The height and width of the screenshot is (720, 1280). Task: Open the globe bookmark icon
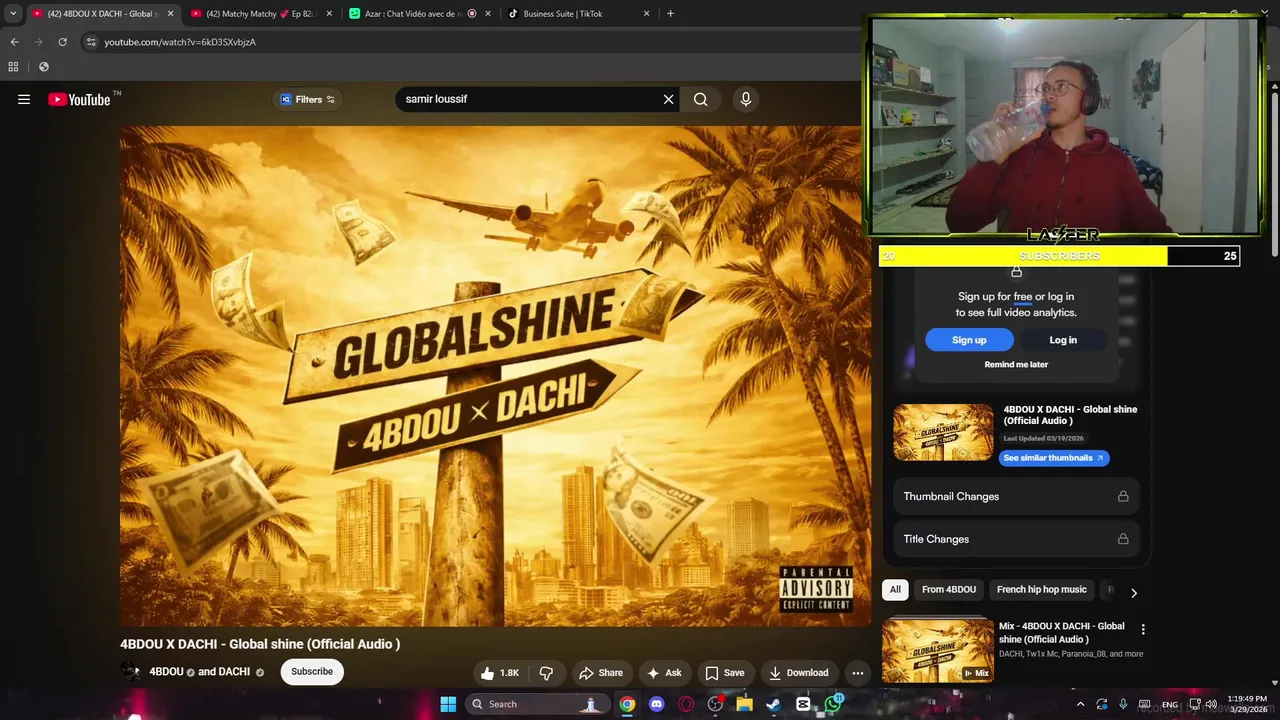tap(43, 67)
